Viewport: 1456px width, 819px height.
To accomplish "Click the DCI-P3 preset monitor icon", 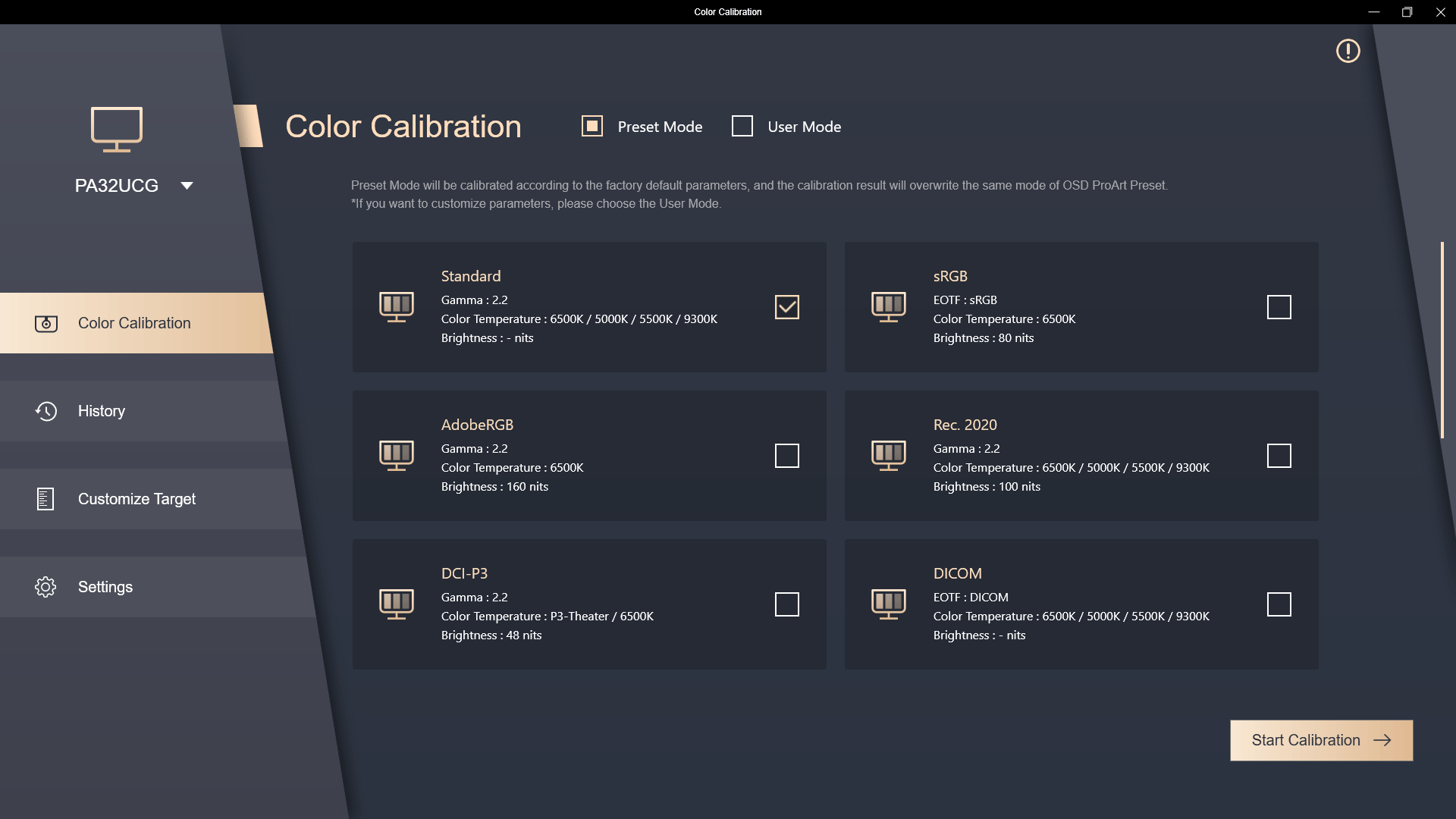I will click(x=397, y=604).
